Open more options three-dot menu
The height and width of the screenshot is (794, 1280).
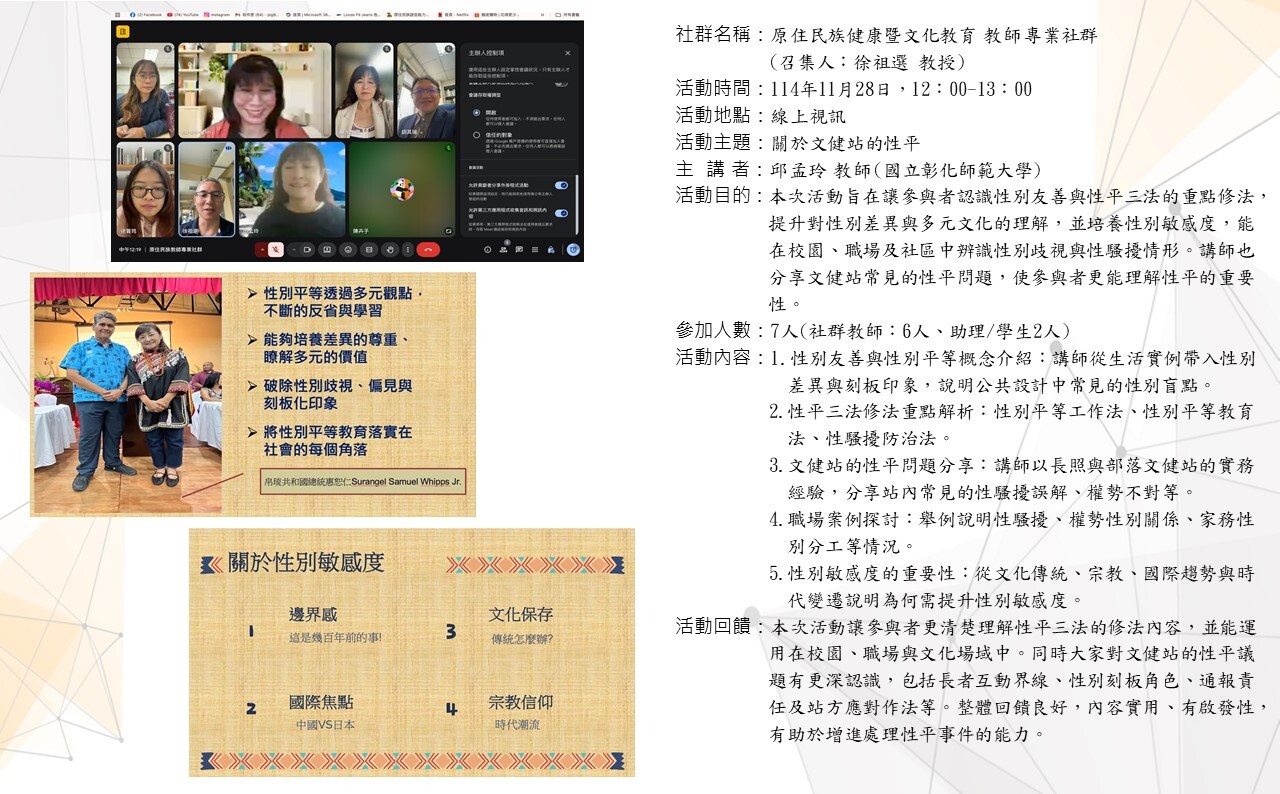click(409, 250)
